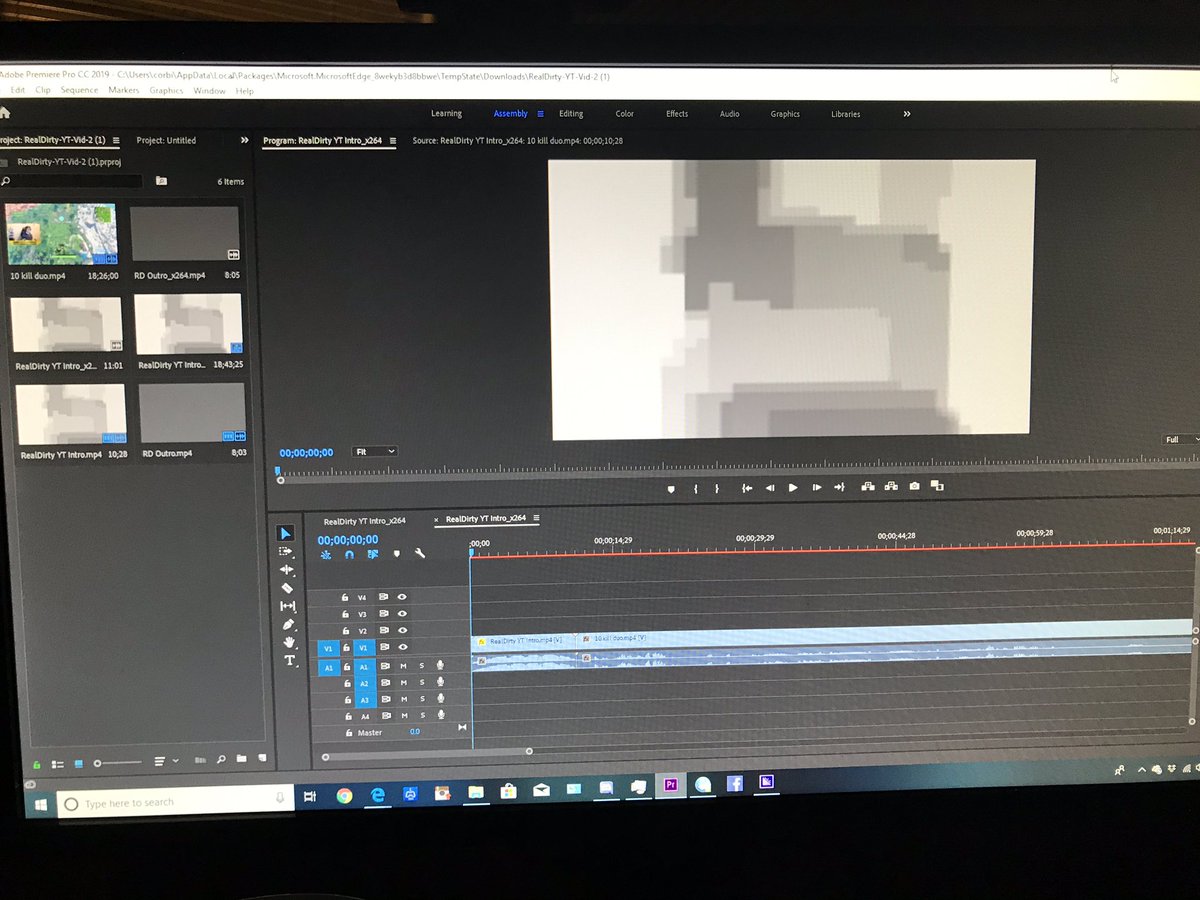The height and width of the screenshot is (900, 1200).
Task: Open timeline sequence panel menu
Action: [x=536, y=518]
